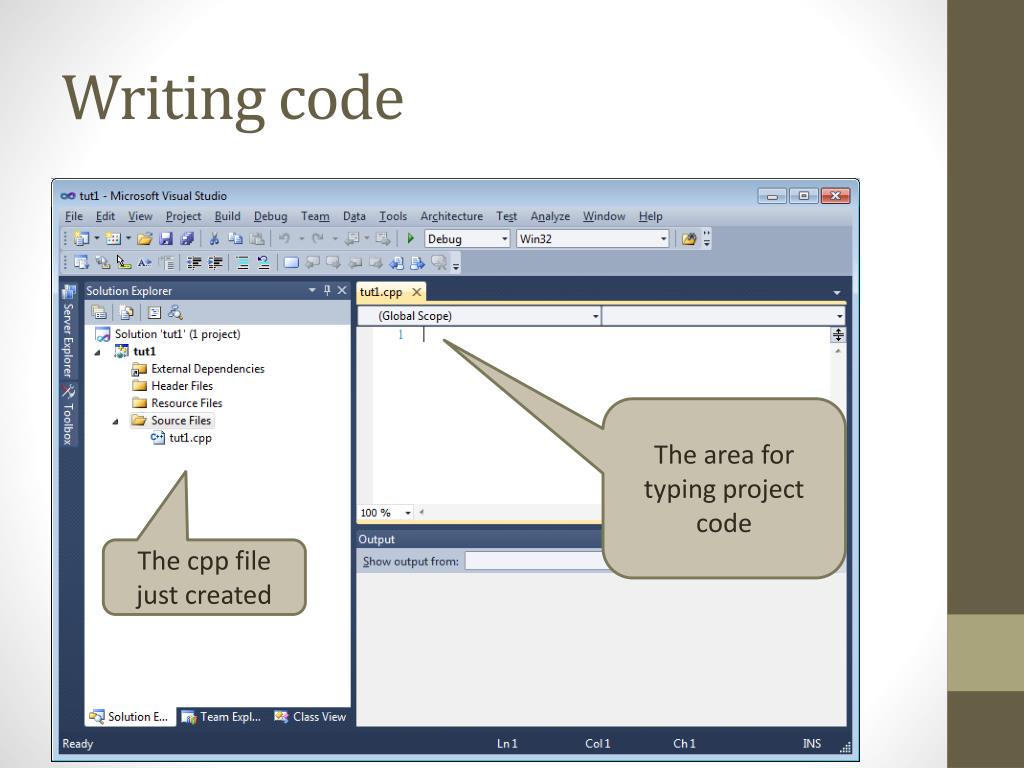Open the Window menu
Viewport: 1024px width, 768px height.
[x=604, y=216]
